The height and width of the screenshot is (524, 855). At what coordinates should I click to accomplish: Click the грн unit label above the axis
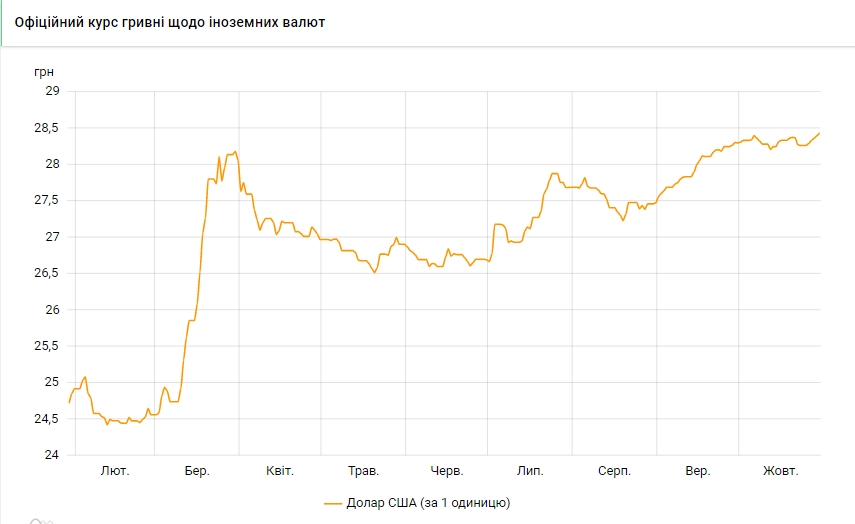pyautogui.click(x=44, y=72)
